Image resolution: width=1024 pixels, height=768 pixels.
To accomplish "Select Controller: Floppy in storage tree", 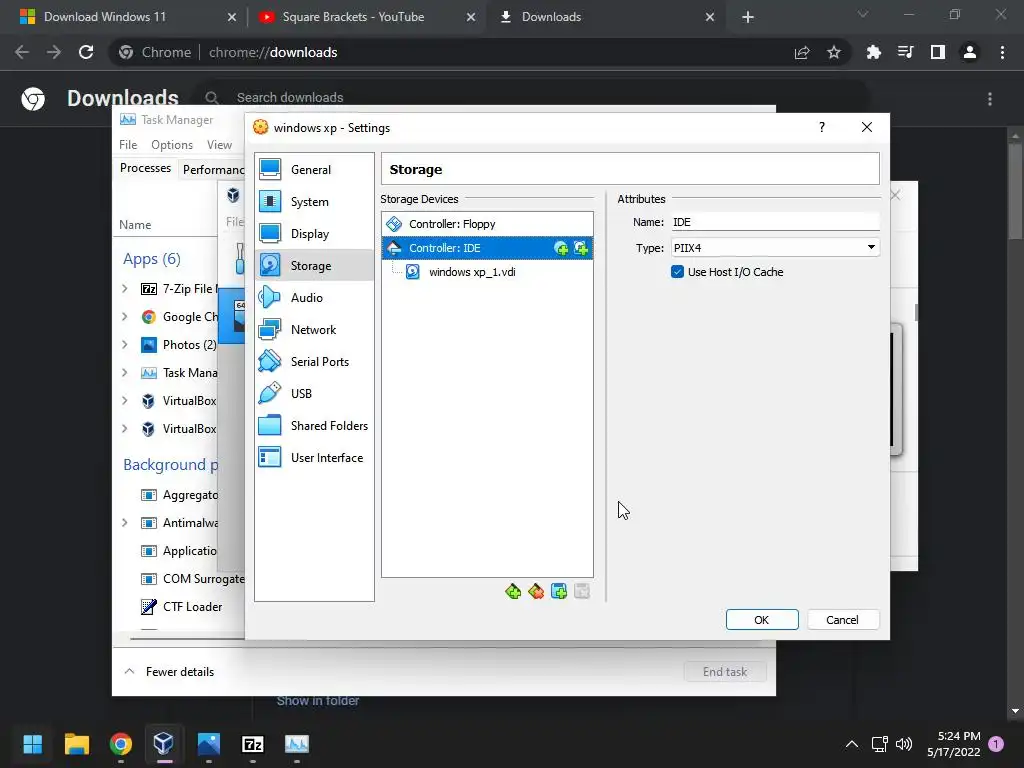I will click(x=487, y=224).
